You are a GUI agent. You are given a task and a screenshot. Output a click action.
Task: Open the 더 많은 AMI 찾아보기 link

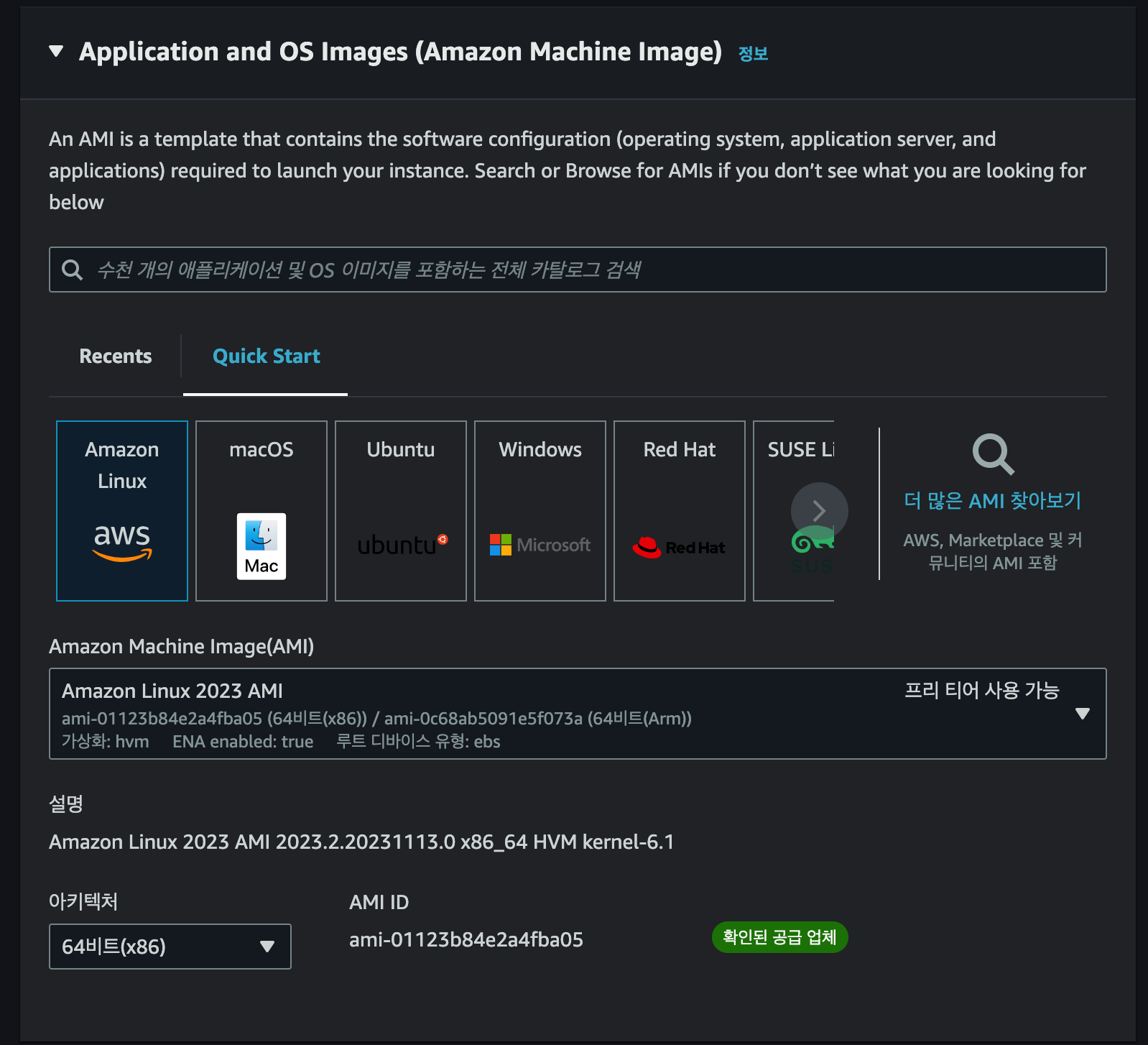point(993,500)
